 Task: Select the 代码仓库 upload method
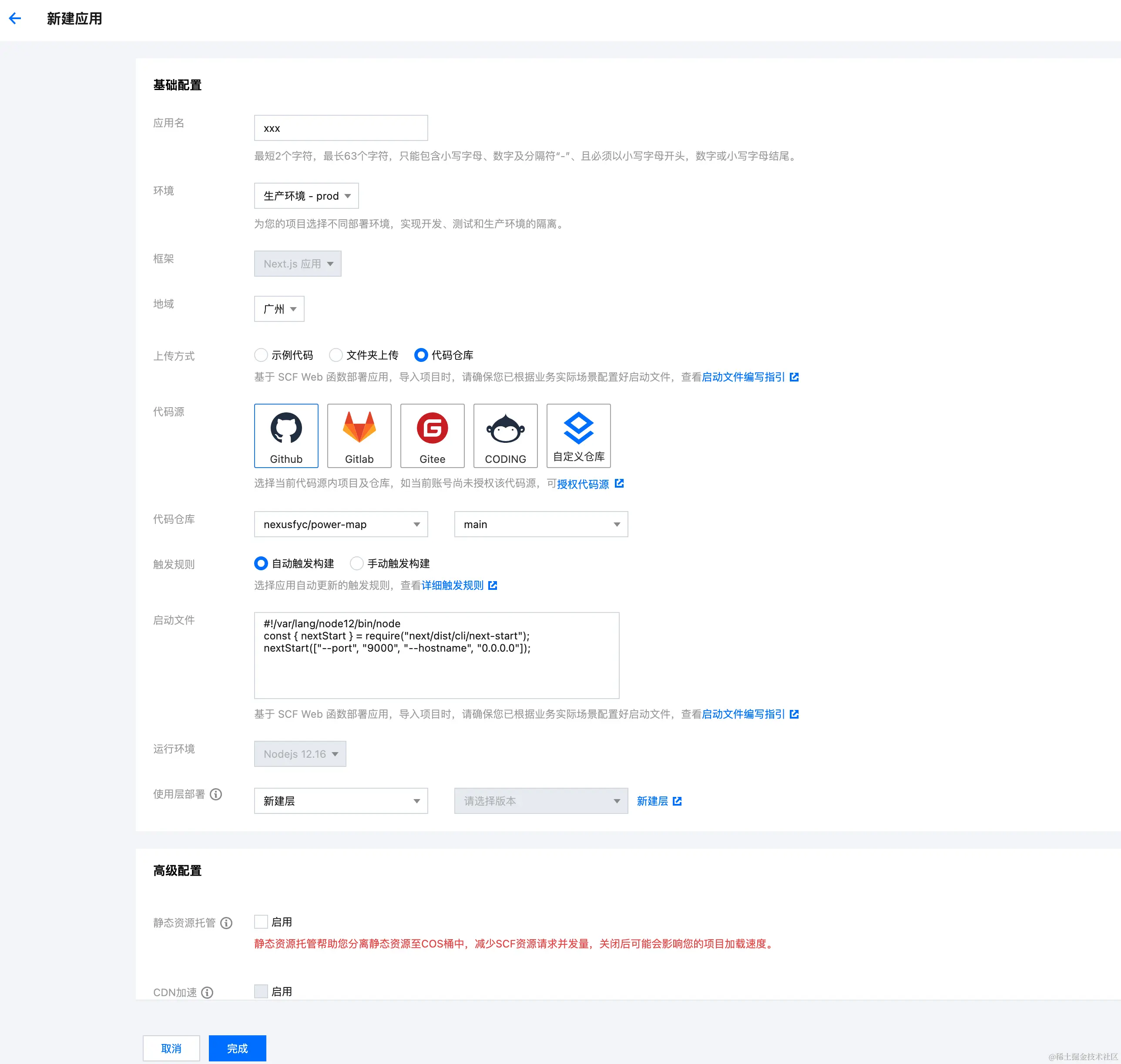(421, 355)
